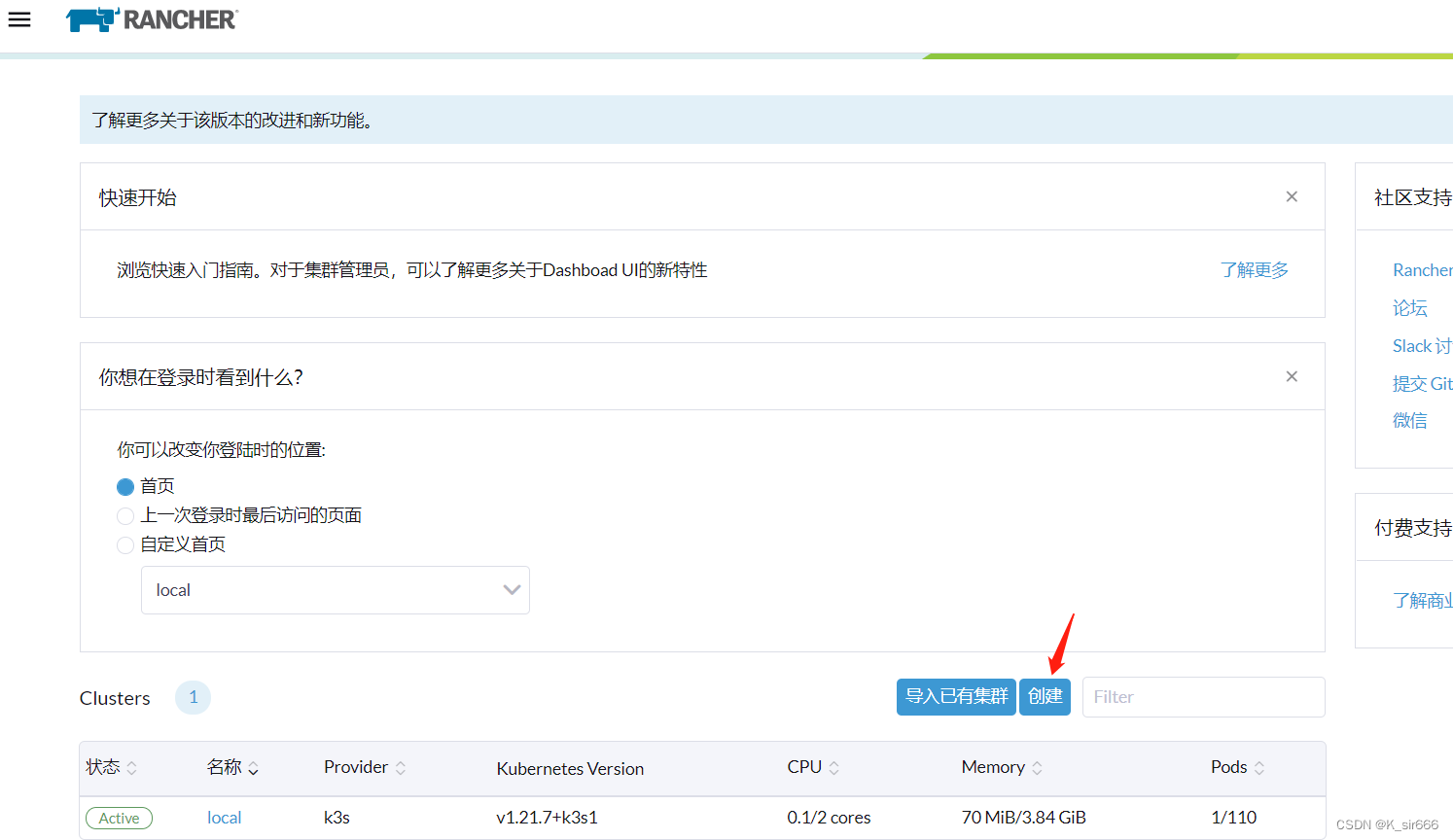Click the k3s provider cell
The height and width of the screenshot is (840, 1453).
point(337,818)
